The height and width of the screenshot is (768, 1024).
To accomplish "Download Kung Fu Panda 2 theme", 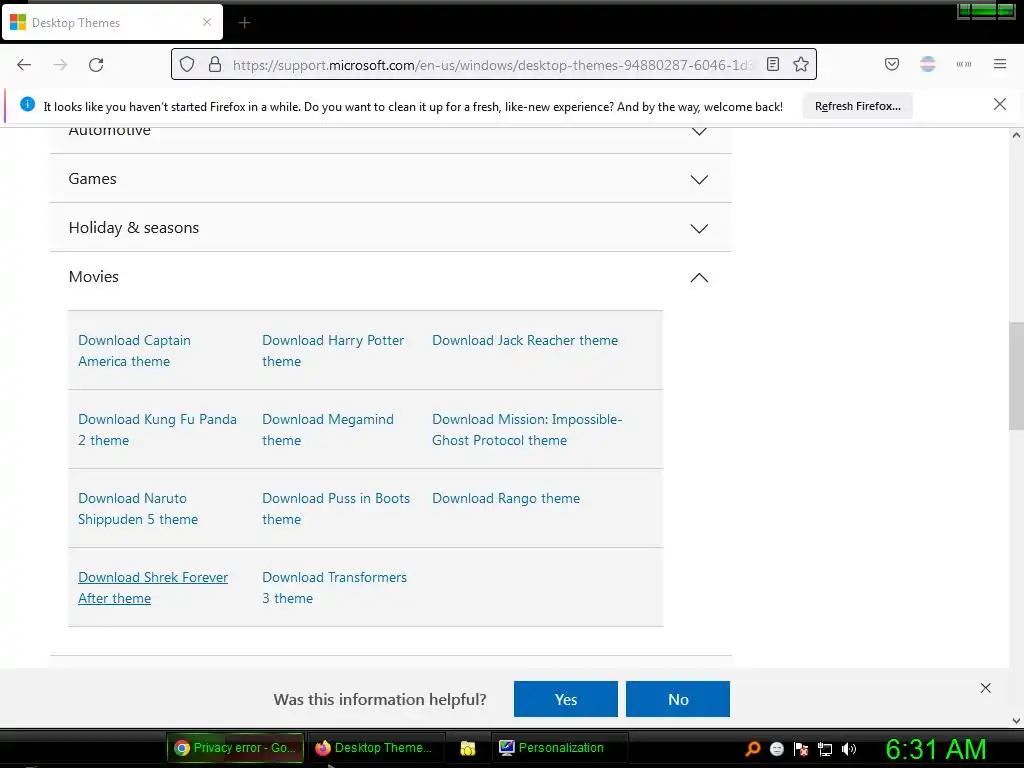I will [x=157, y=430].
